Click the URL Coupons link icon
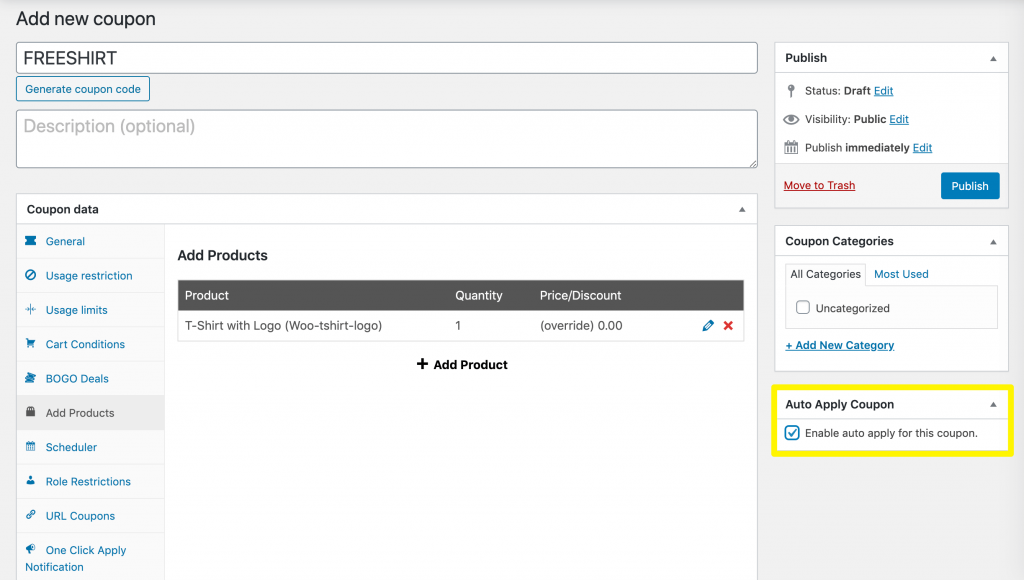 tap(30, 516)
